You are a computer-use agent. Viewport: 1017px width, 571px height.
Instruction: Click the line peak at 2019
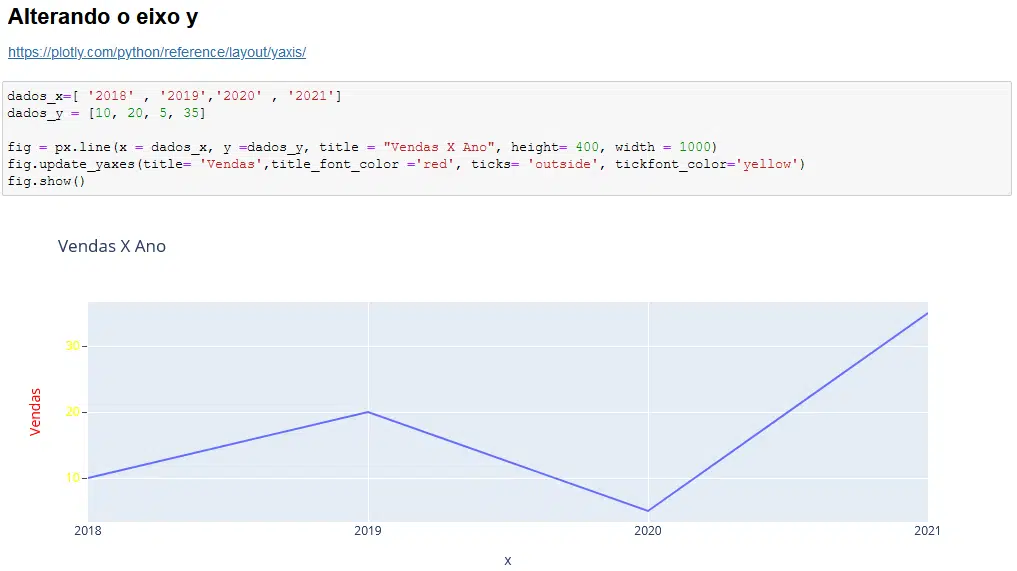[368, 412]
